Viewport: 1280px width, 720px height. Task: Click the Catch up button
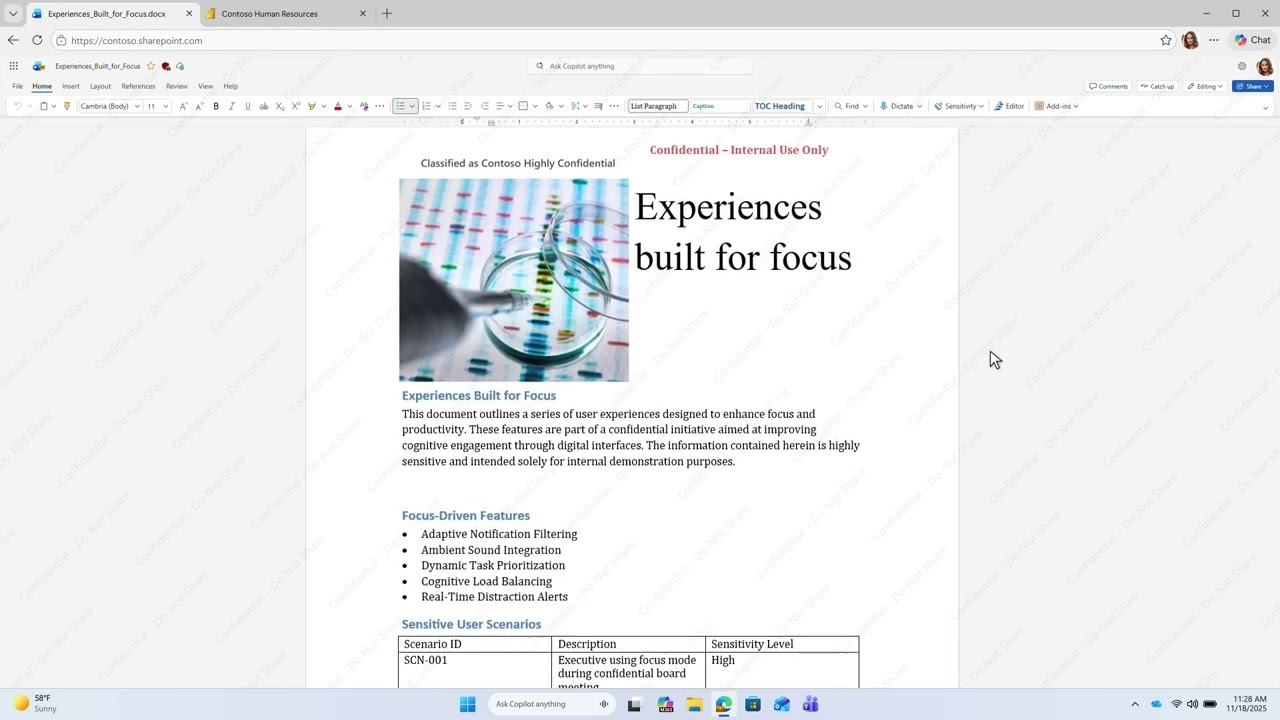point(1157,86)
